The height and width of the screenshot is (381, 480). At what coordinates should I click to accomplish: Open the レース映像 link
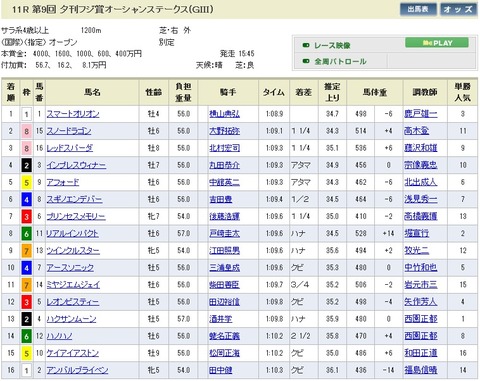[x=332, y=45]
